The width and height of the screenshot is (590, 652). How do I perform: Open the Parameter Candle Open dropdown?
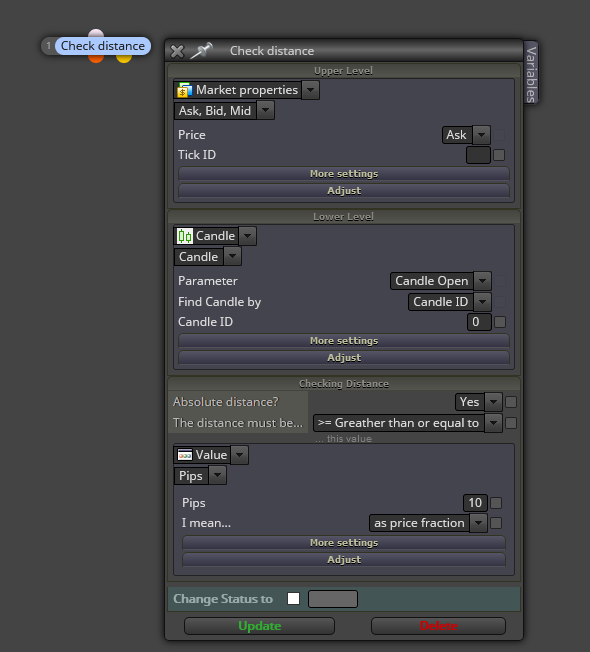482,281
